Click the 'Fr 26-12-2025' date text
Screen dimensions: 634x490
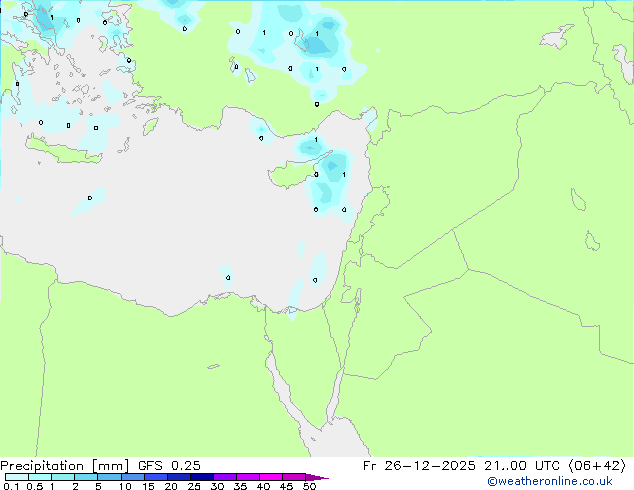click(419, 466)
